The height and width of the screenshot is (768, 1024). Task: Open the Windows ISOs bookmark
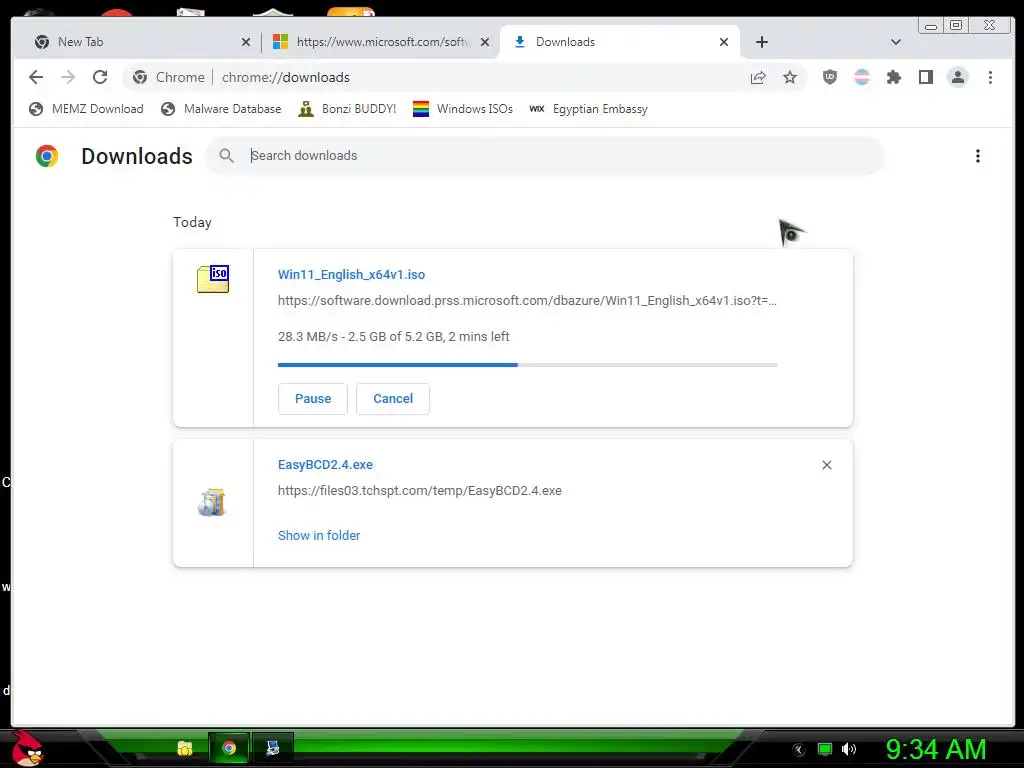pos(463,109)
